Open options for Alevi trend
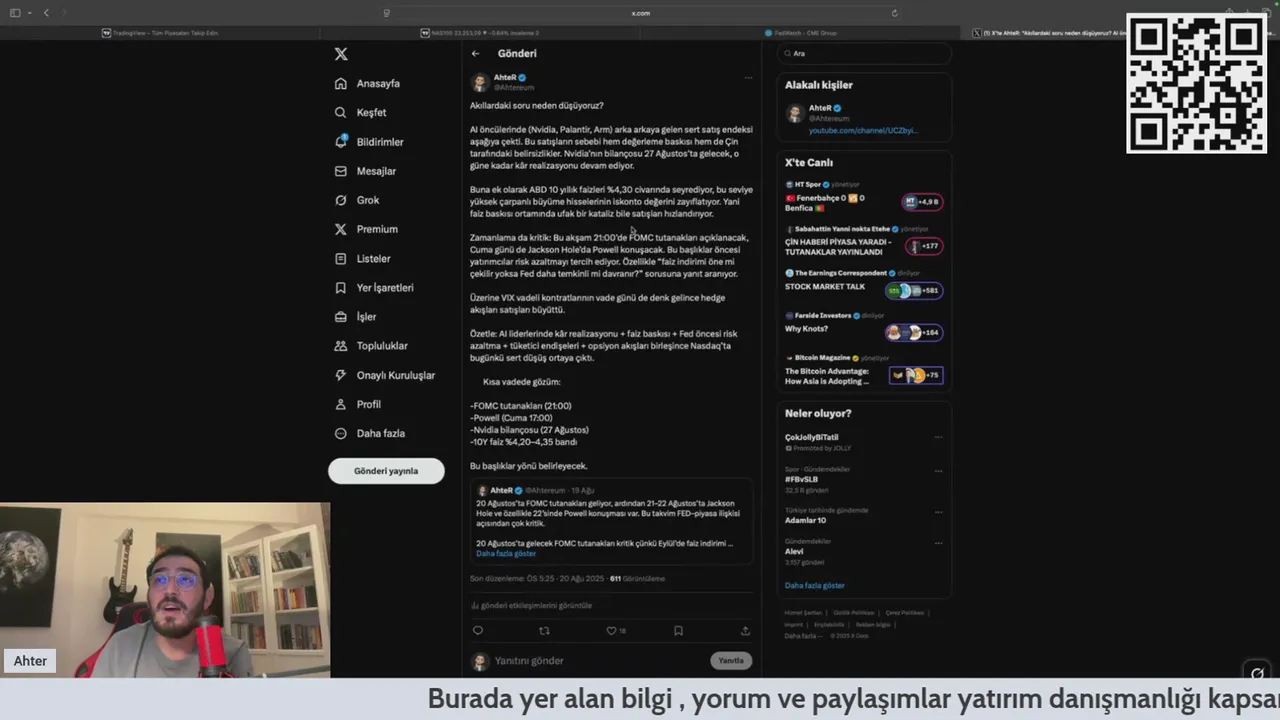This screenshot has width=1280, height=720. click(938, 542)
